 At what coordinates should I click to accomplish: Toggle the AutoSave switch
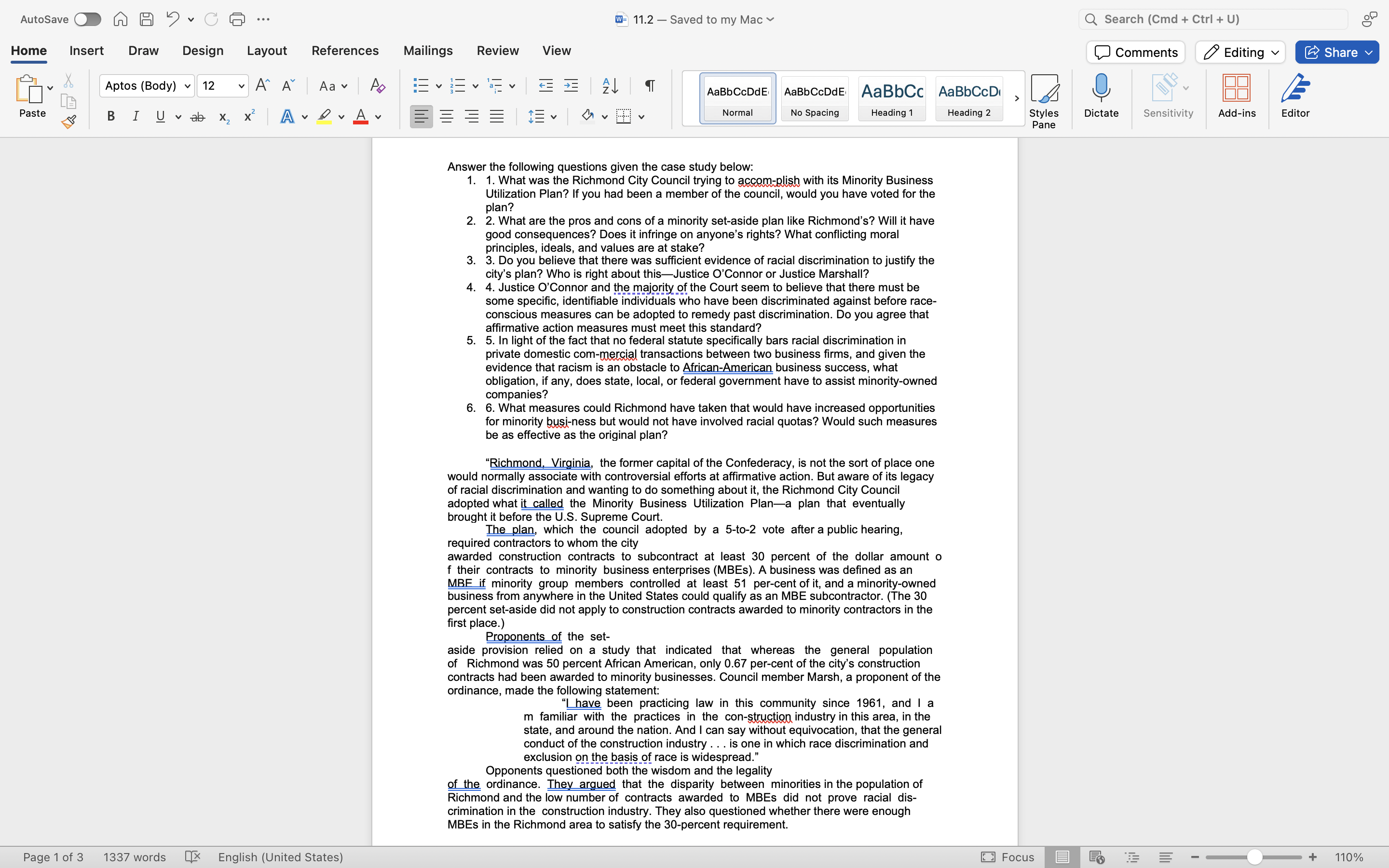pyautogui.click(x=88, y=19)
